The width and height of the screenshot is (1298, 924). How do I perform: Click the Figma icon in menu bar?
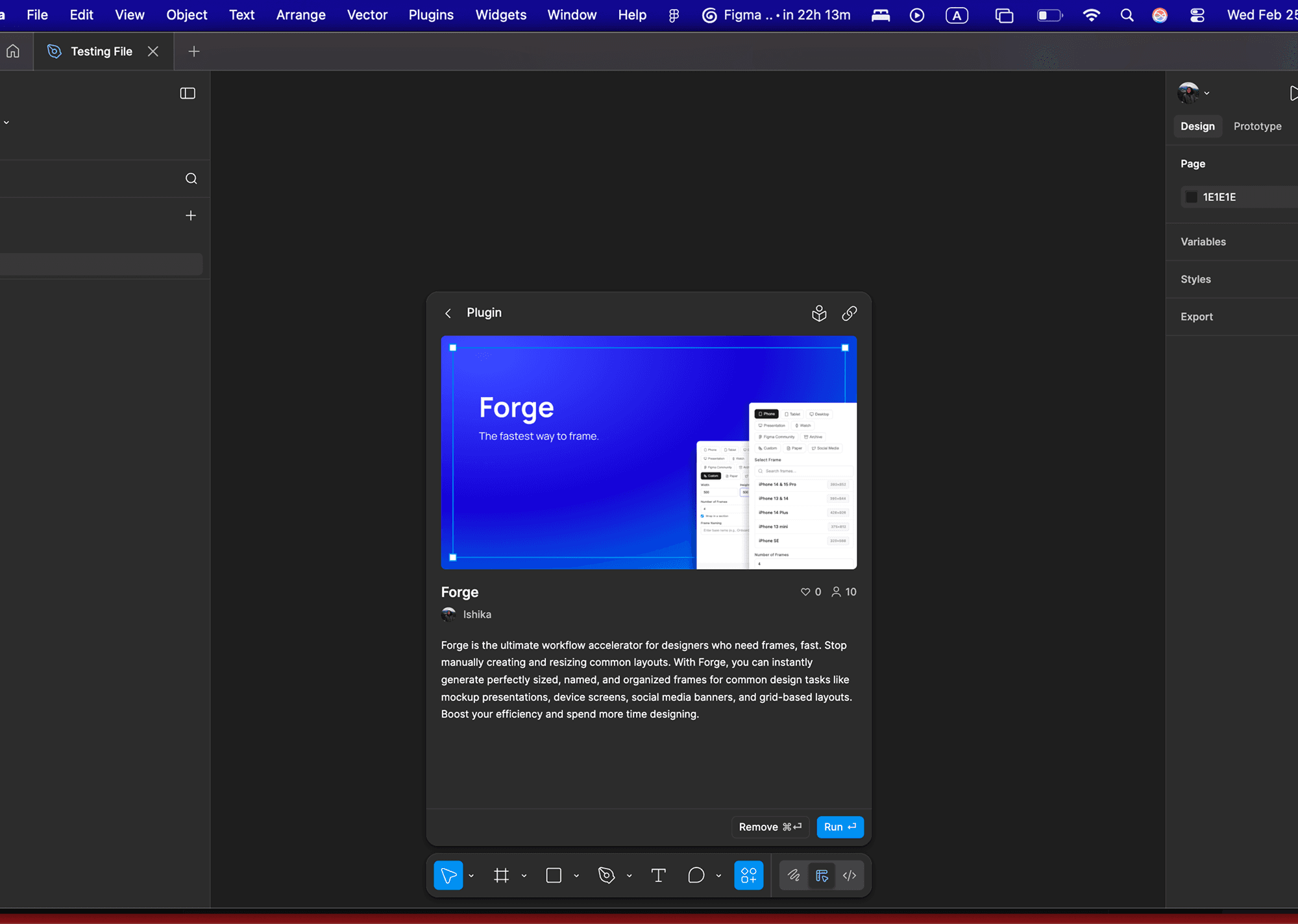coord(674,15)
